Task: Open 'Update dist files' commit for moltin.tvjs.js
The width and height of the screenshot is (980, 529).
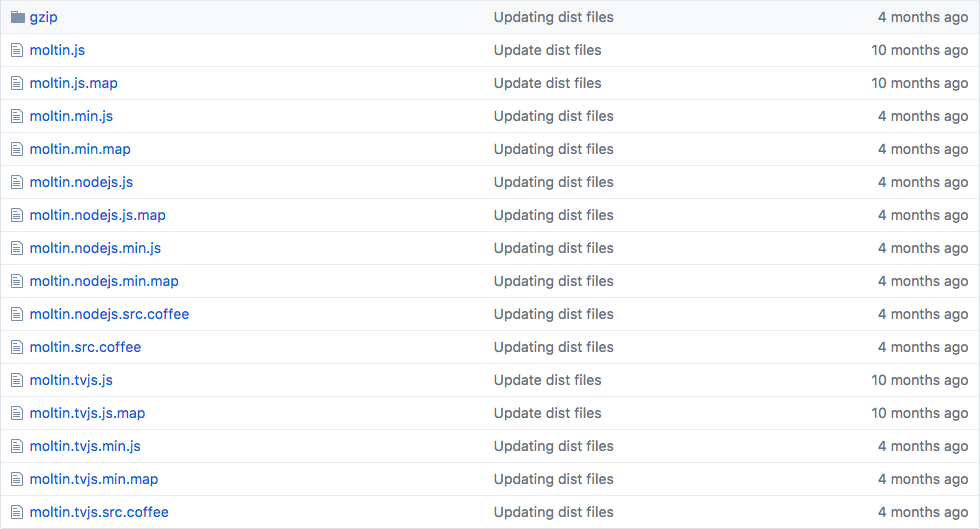Action: [548, 380]
